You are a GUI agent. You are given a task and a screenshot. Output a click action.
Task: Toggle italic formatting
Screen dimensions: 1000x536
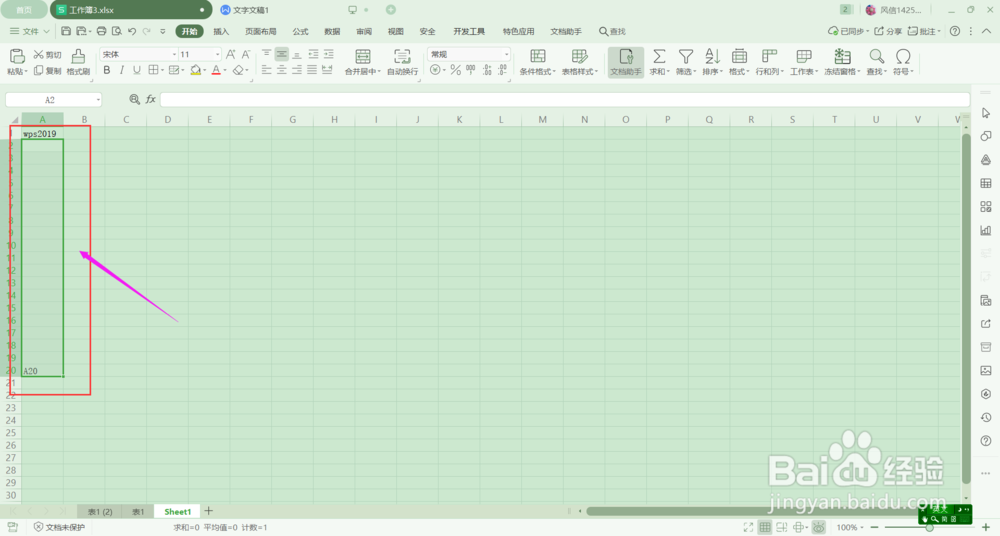pos(121,70)
